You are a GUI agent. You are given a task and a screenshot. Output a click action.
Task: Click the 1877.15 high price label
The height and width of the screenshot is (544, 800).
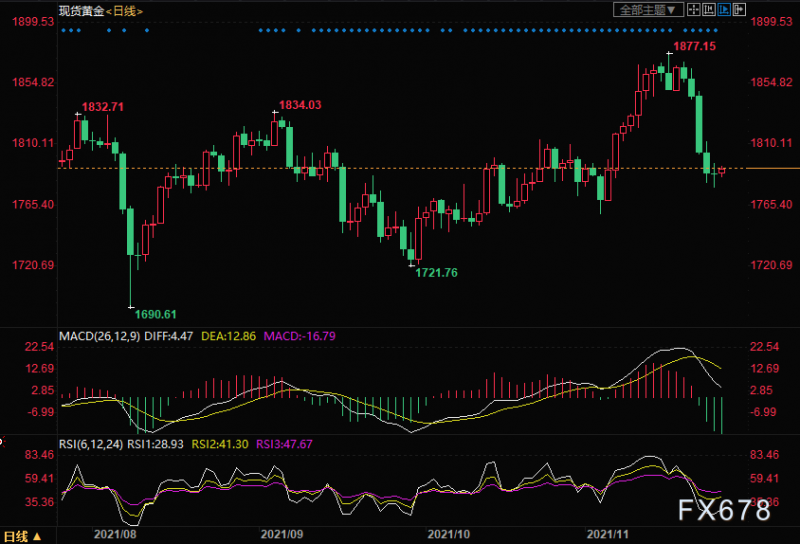point(694,46)
